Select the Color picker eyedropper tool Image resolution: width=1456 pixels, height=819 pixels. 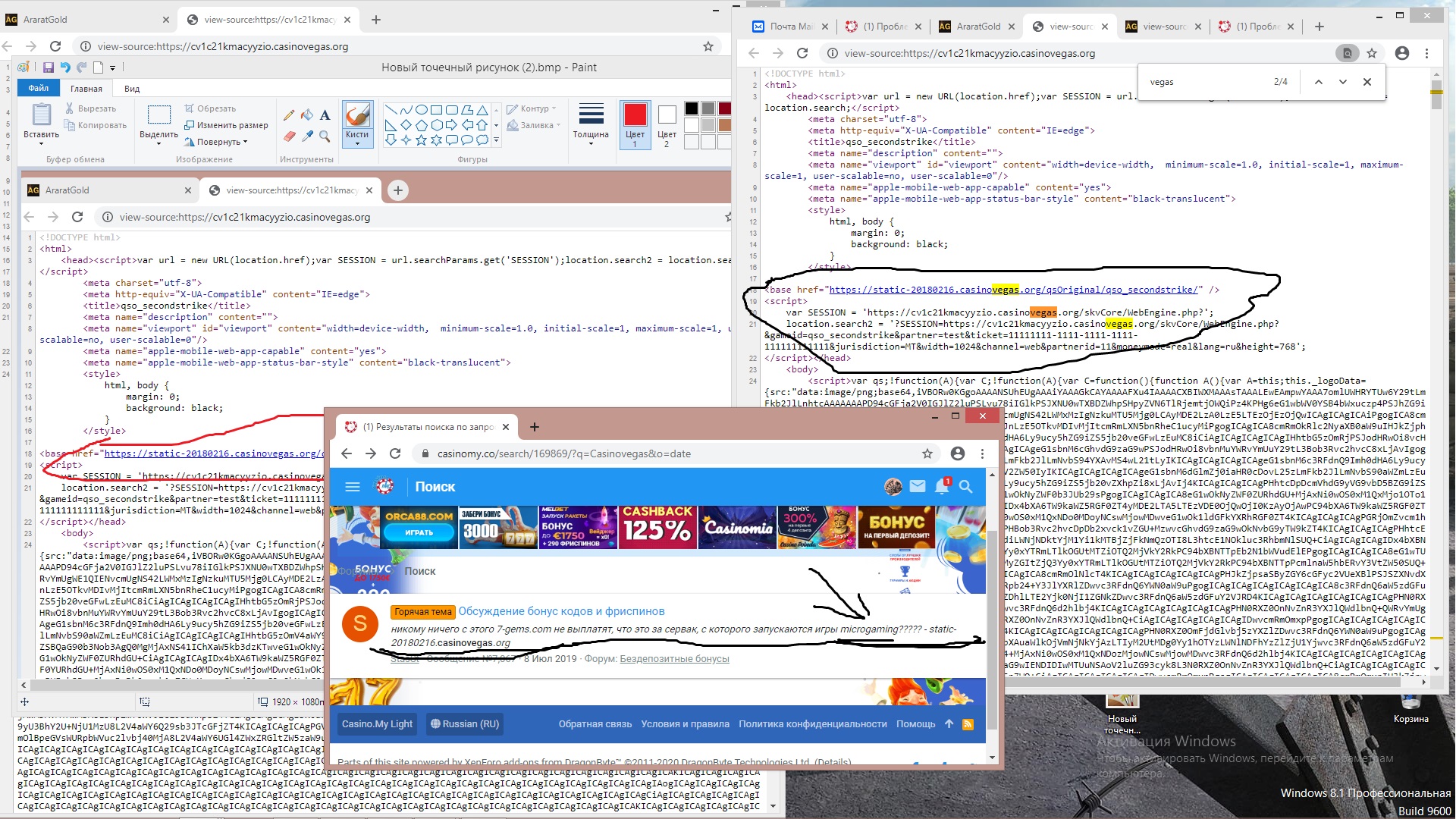(x=307, y=136)
